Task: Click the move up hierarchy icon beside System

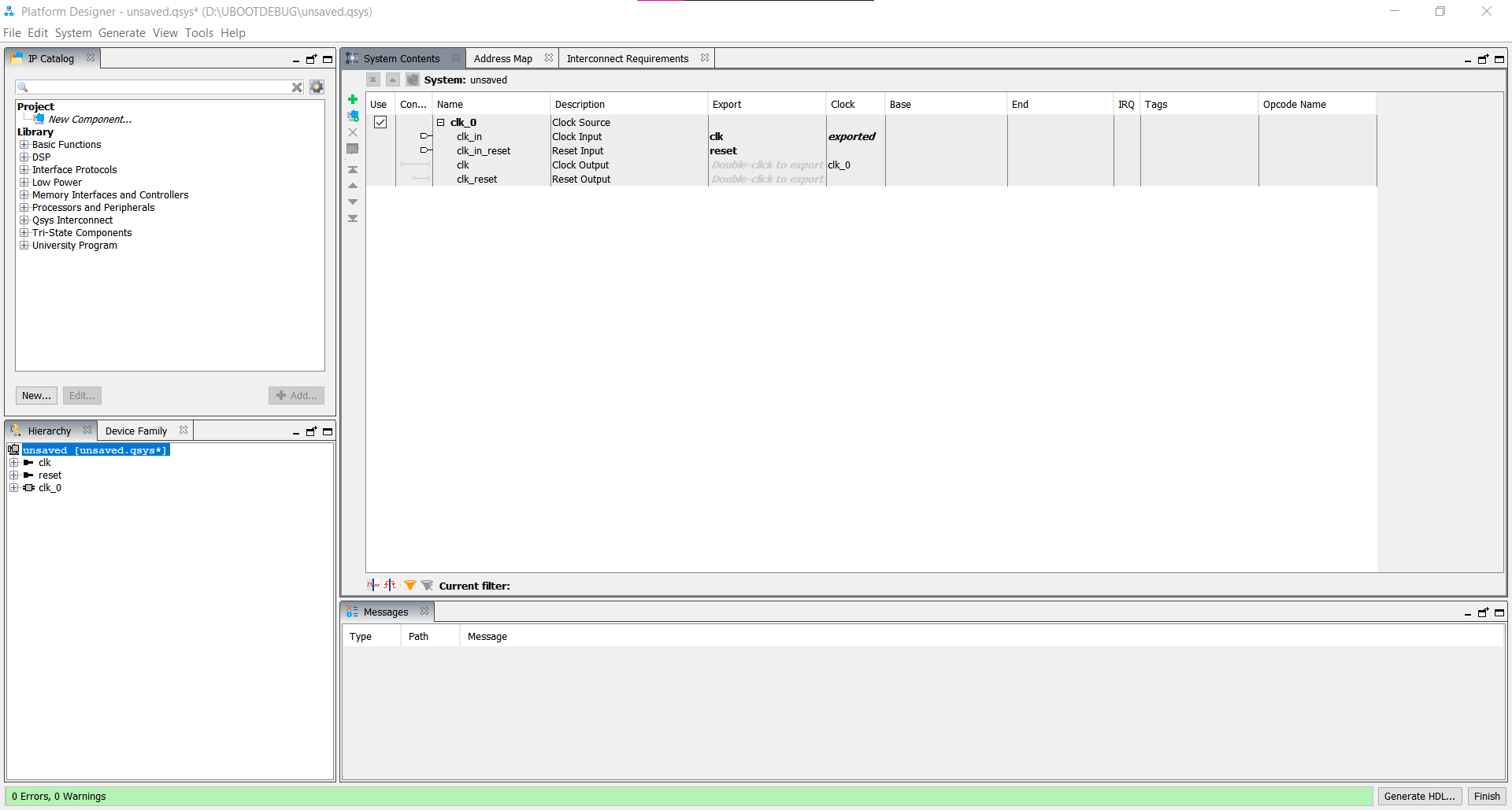Action: (392, 80)
